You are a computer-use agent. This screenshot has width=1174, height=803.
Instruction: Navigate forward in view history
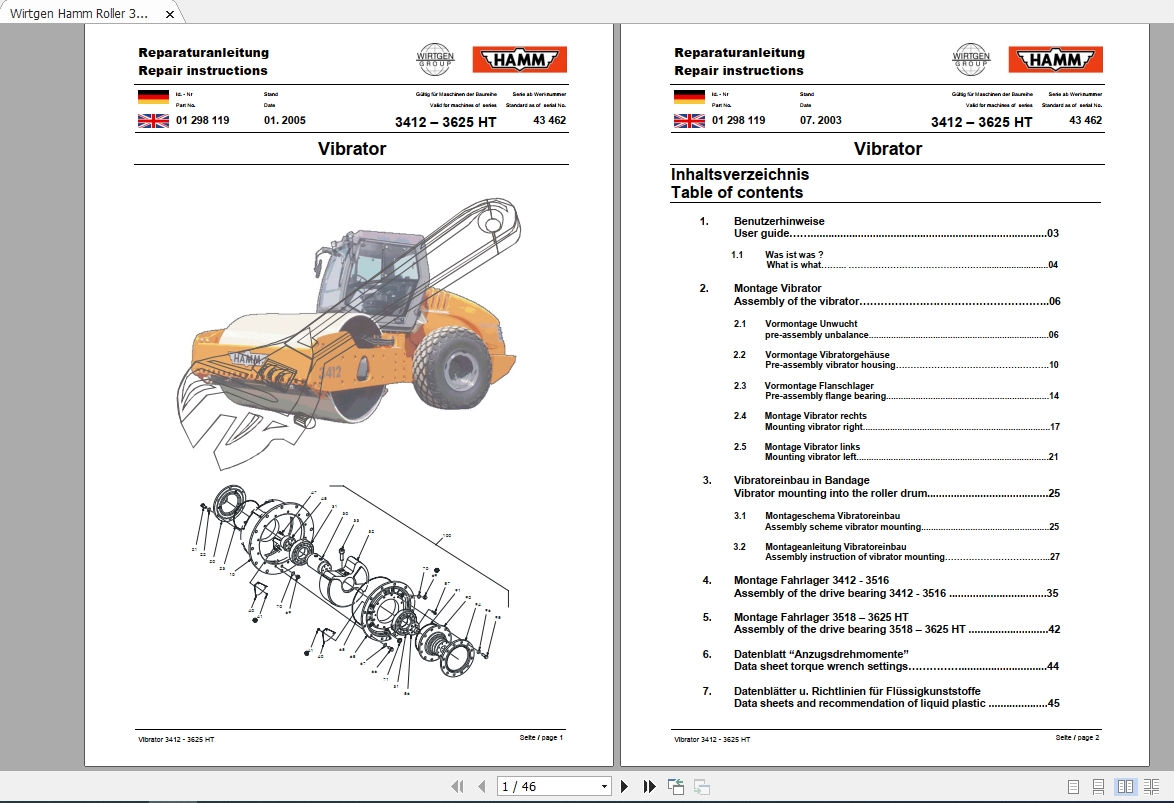tap(701, 786)
